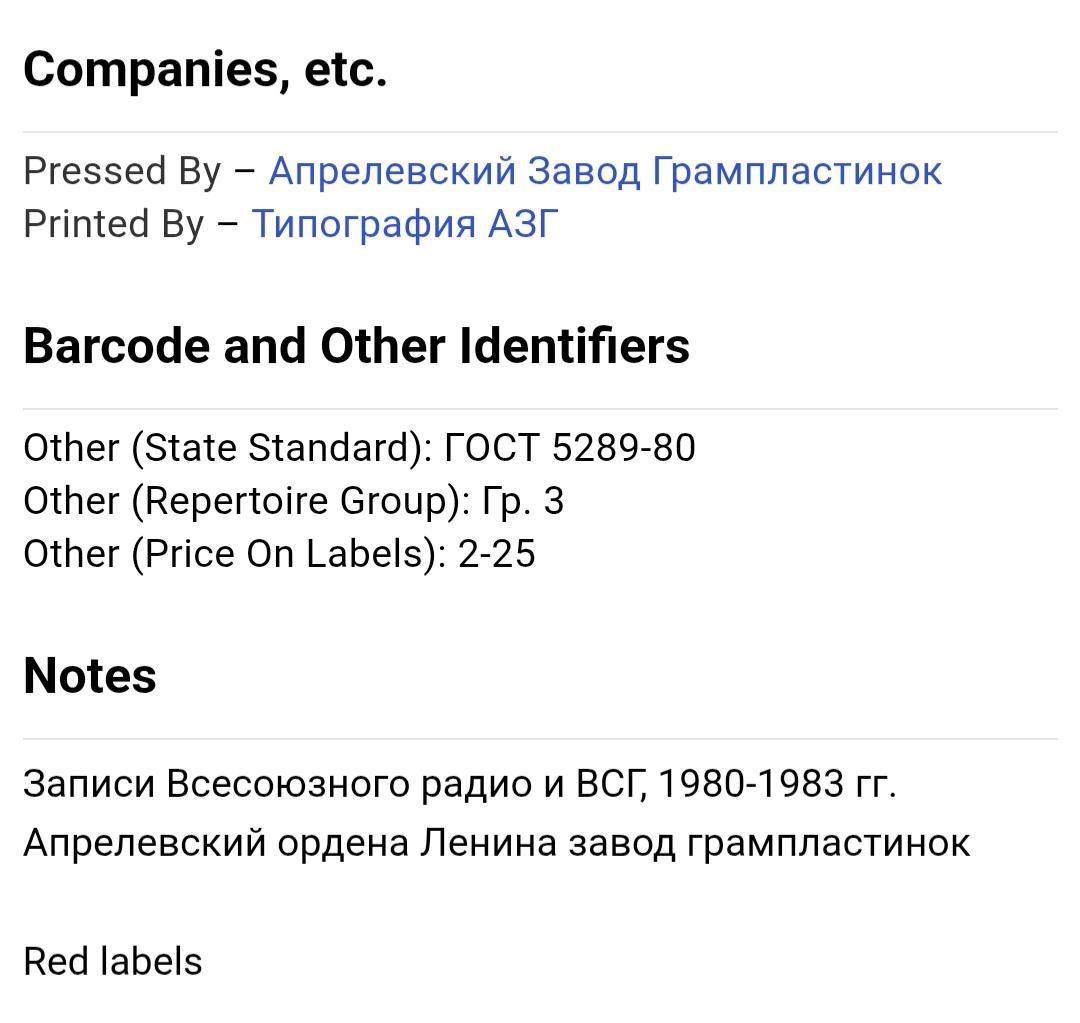Select the ГОСТ 5289-80 value

coord(569,448)
